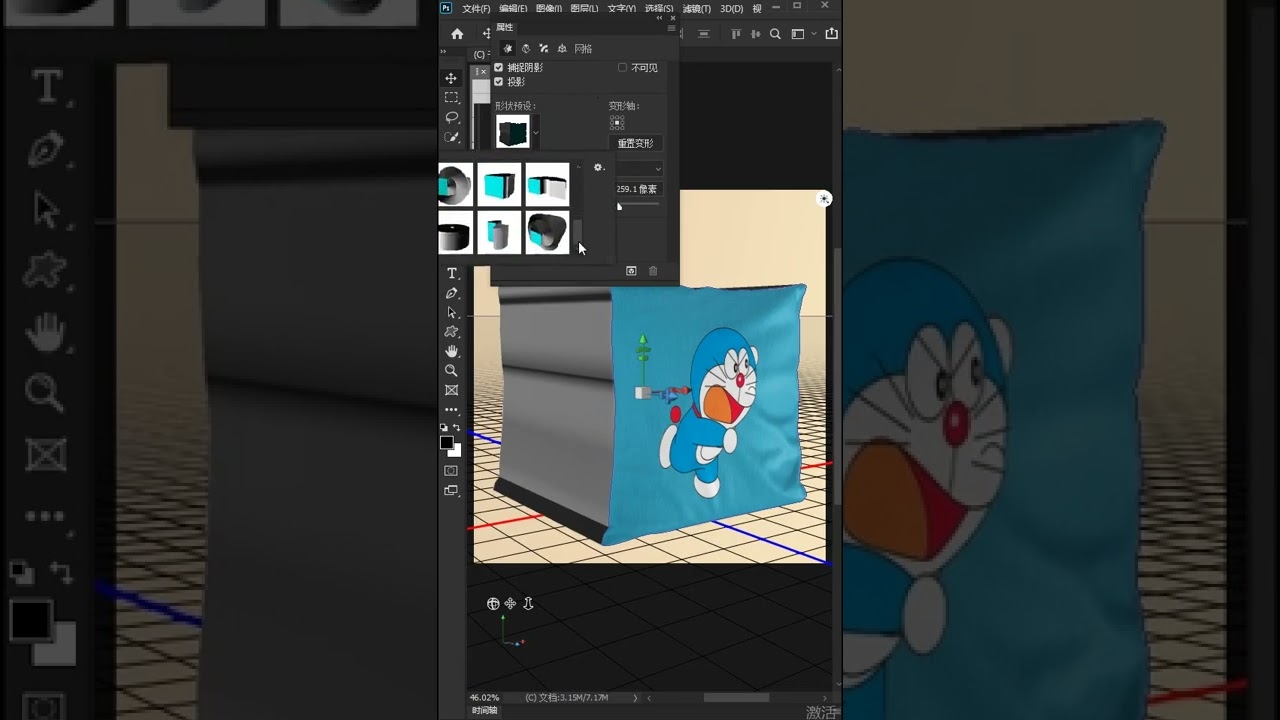Open the 编辑(E) menu

[x=513, y=8]
